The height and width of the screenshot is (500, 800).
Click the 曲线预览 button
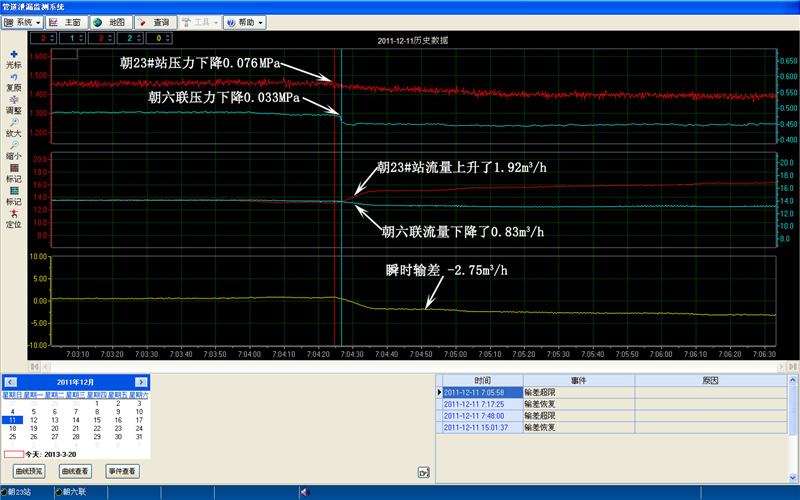[x=30, y=469]
